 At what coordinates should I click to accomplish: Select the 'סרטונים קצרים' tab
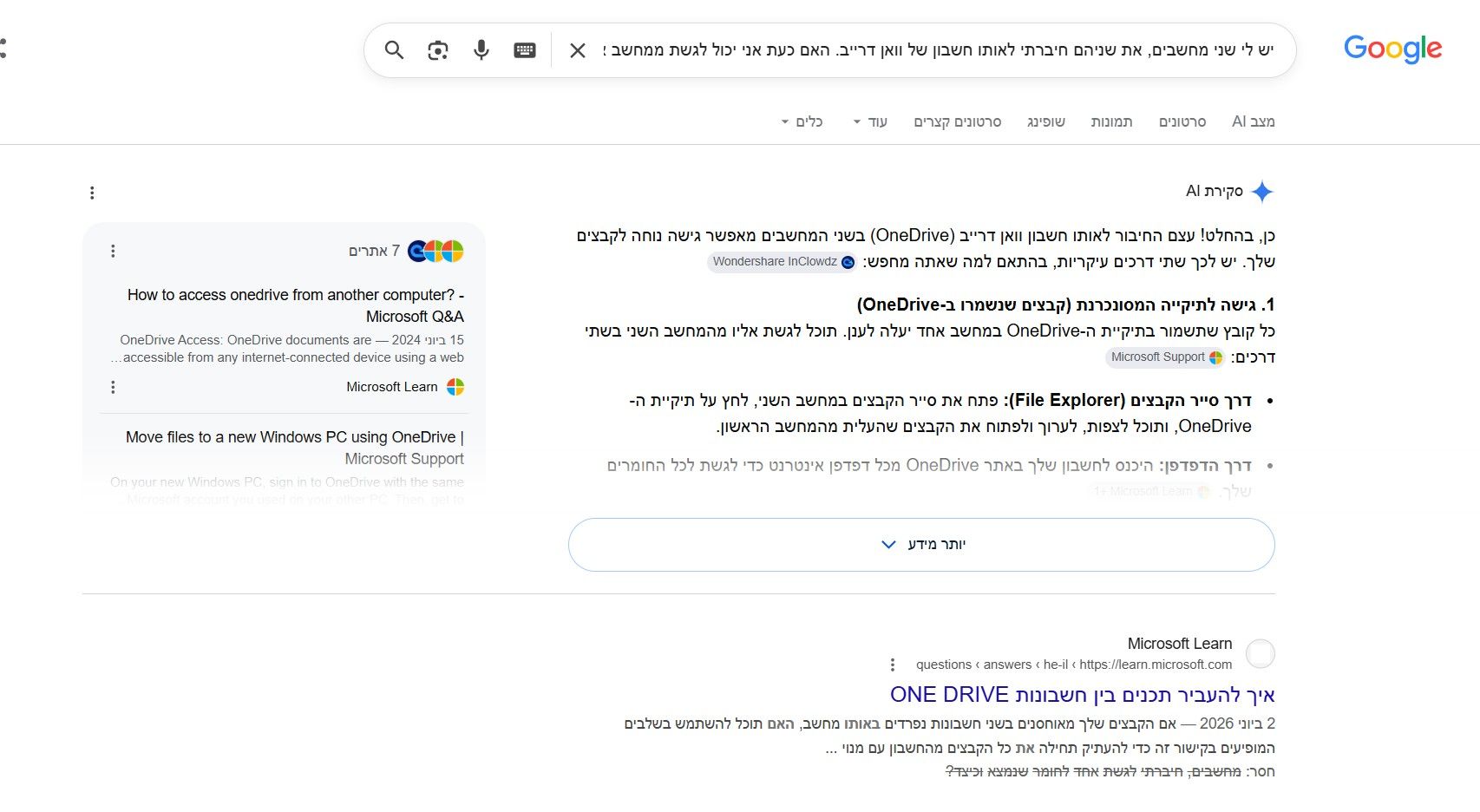click(x=957, y=121)
